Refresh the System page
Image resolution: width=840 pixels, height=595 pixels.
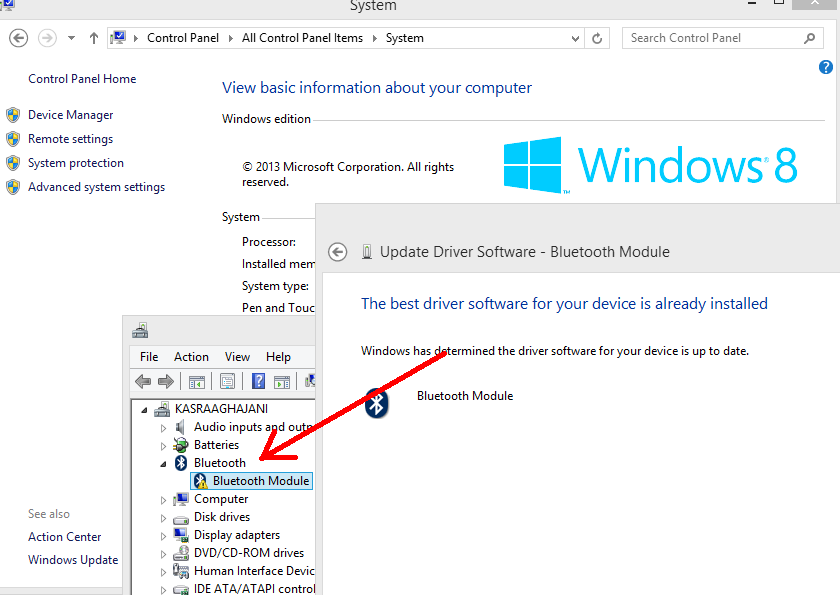click(x=597, y=39)
